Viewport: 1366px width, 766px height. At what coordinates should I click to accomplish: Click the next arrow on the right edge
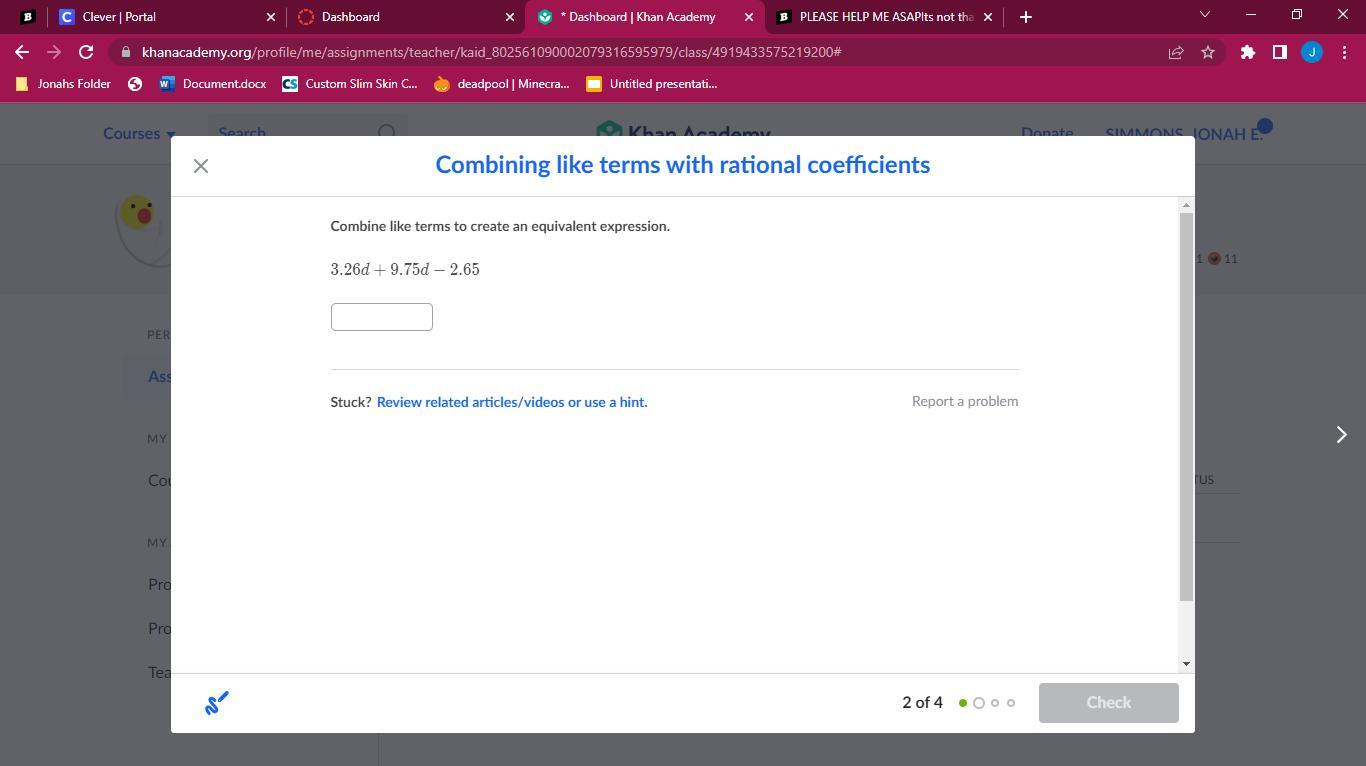coord(1341,434)
